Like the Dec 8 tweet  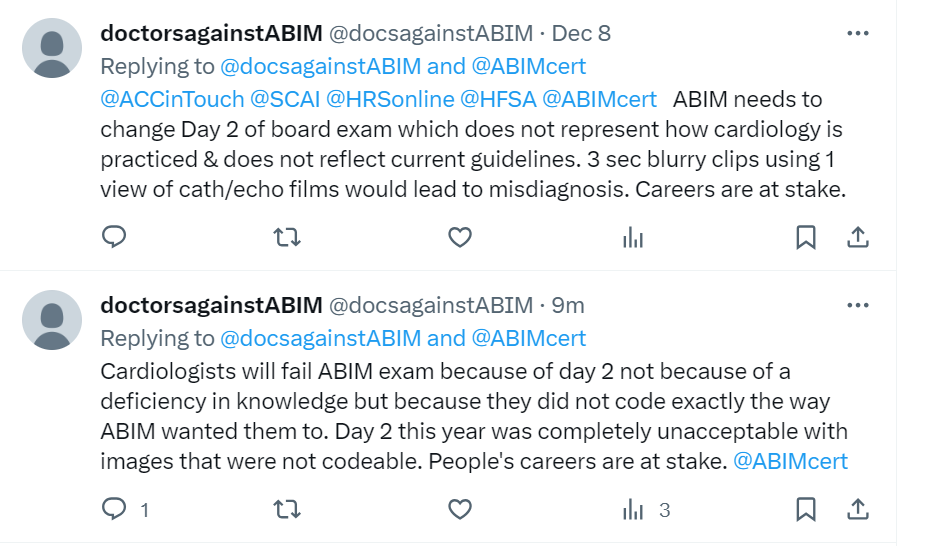[x=459, y=237]
